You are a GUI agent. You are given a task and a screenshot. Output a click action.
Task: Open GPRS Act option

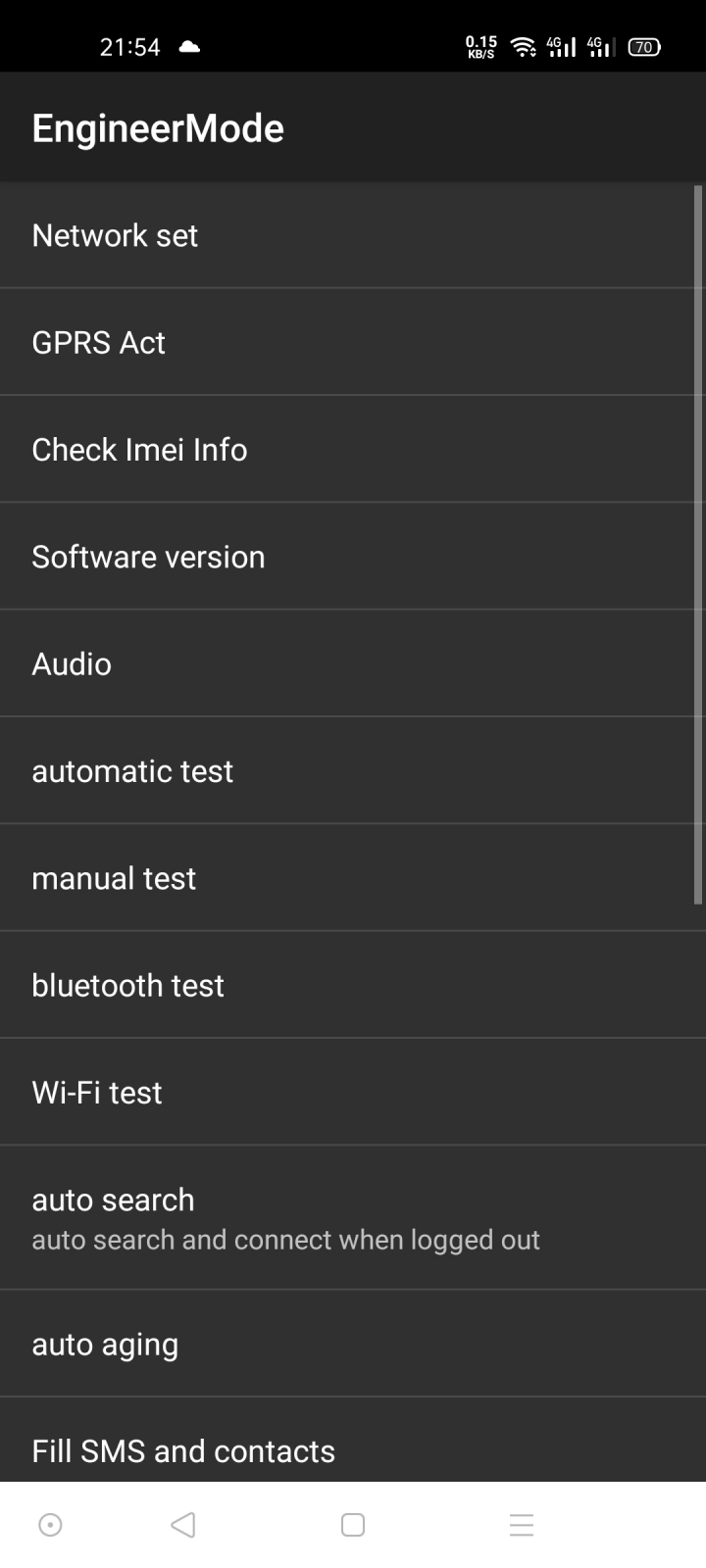[353, 342]
